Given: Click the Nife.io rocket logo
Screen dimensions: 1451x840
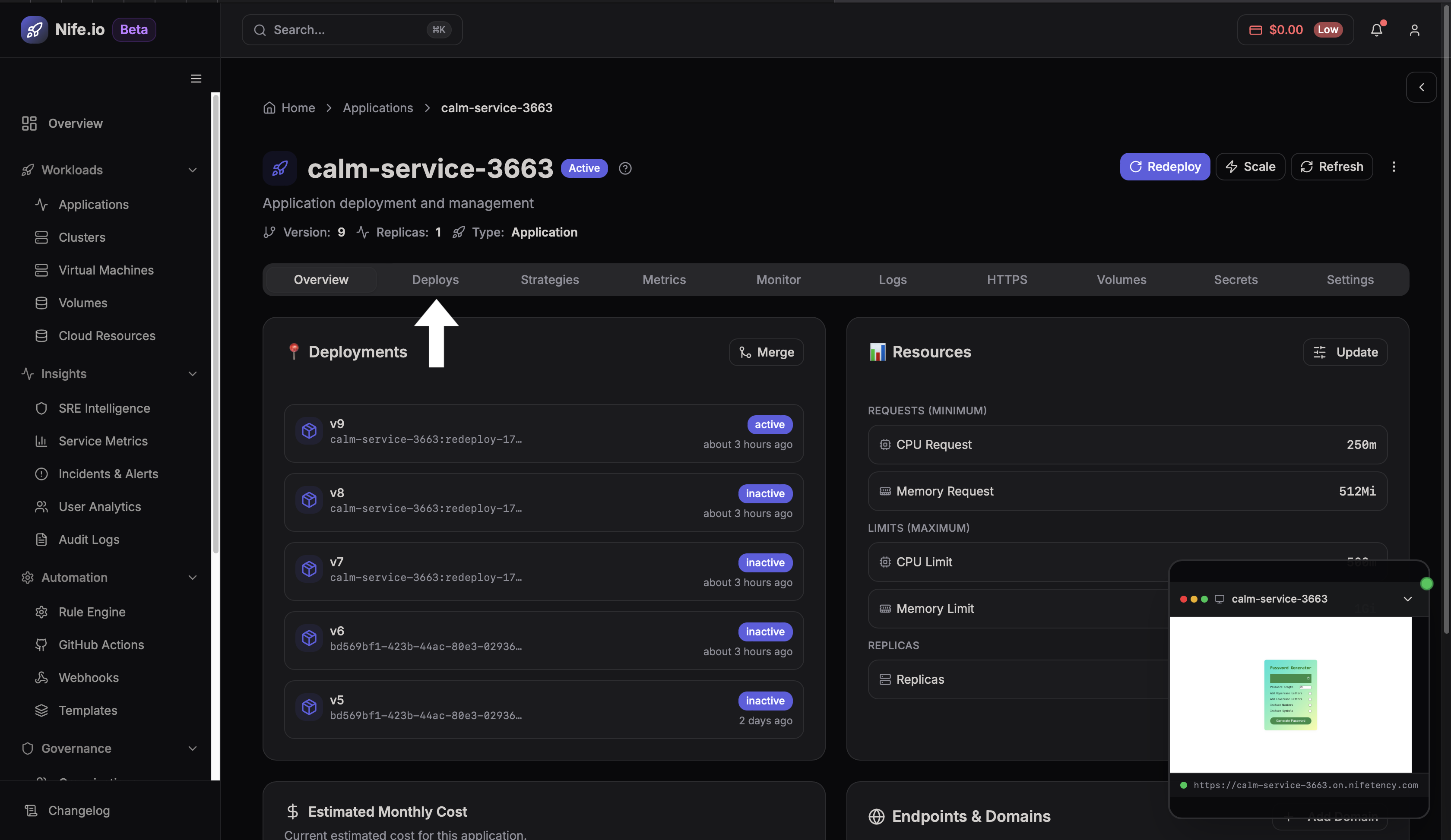Looking at the screenshot, I should click(35, 29).
